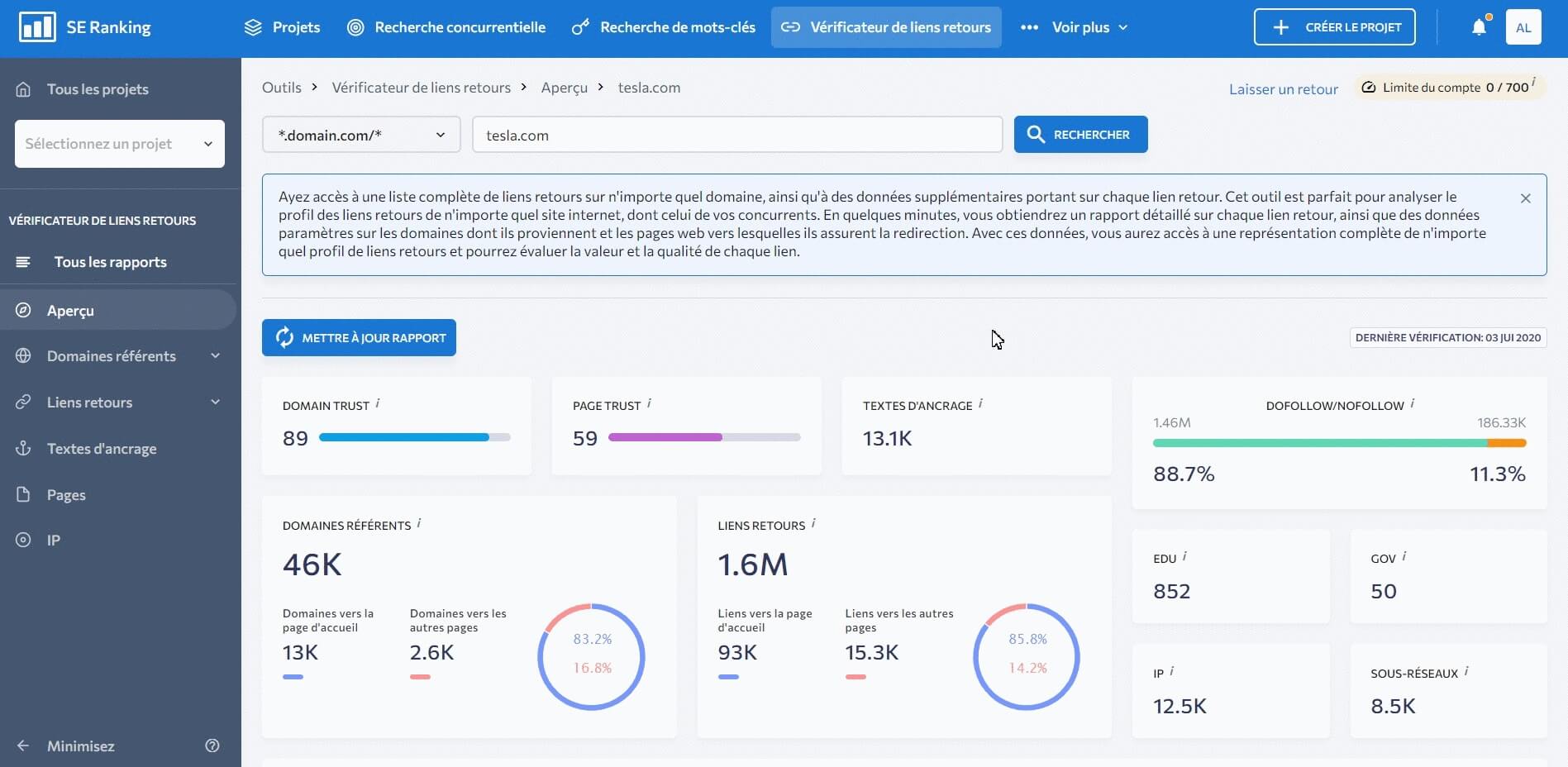Click info icon next to PAGE TRUST
Viewport: 1568px width, 767px height.
(x=649, y=403)
